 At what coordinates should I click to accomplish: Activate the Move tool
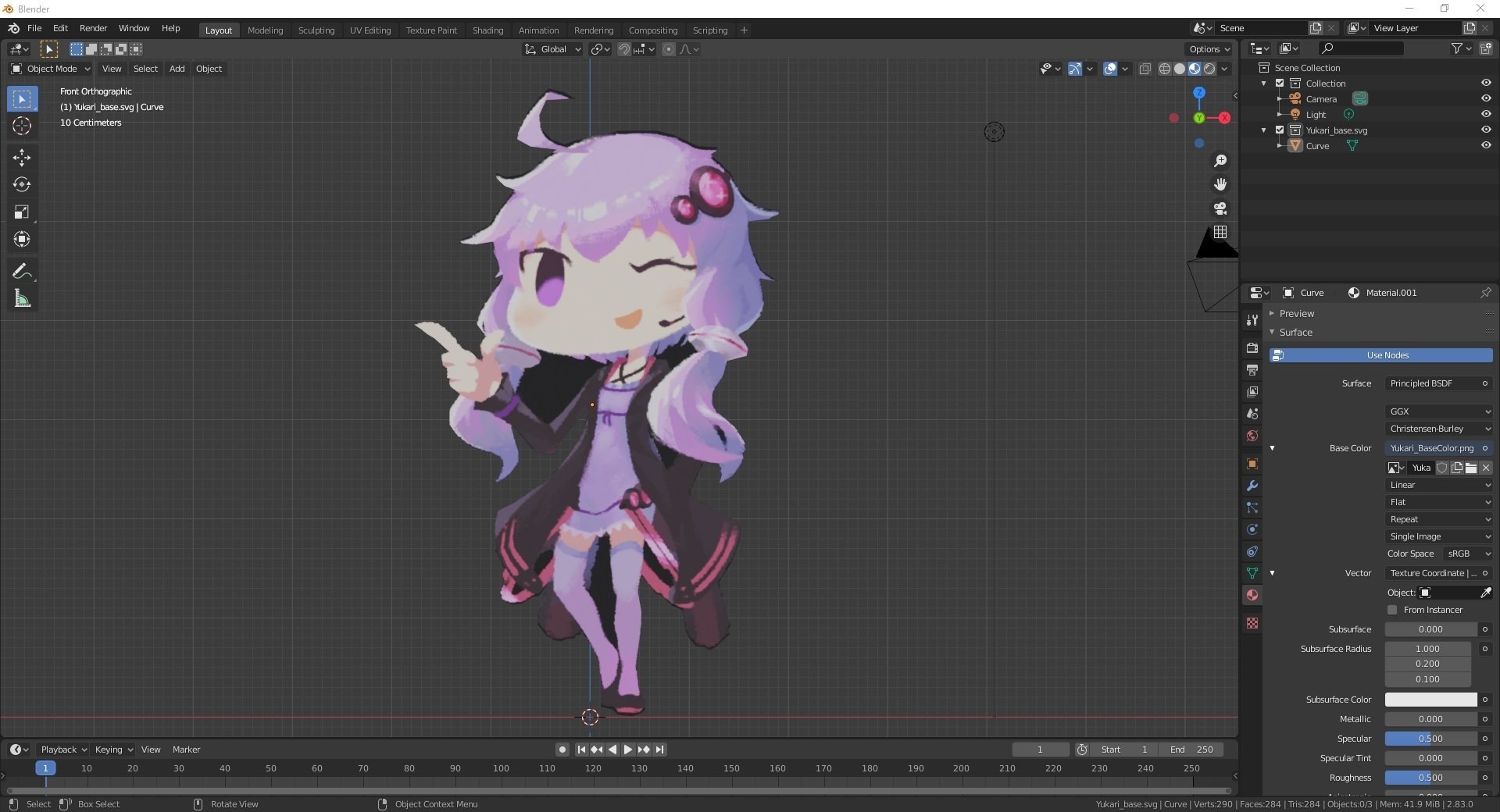[x=22, y=158]
